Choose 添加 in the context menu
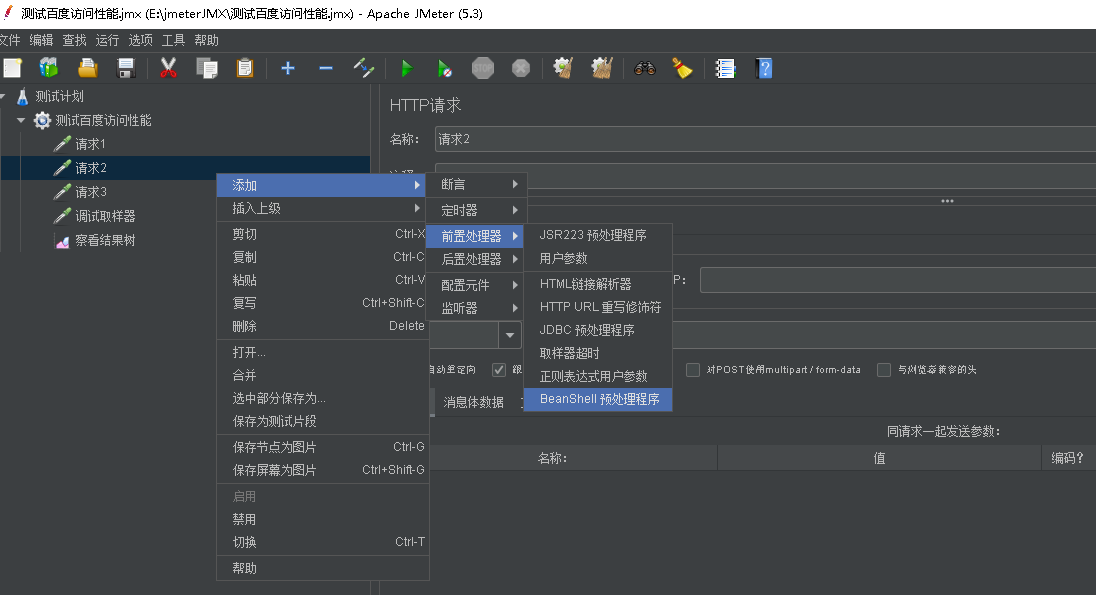Image resolution: width=1096 pixels, height=595 pixels. point(322,185)
